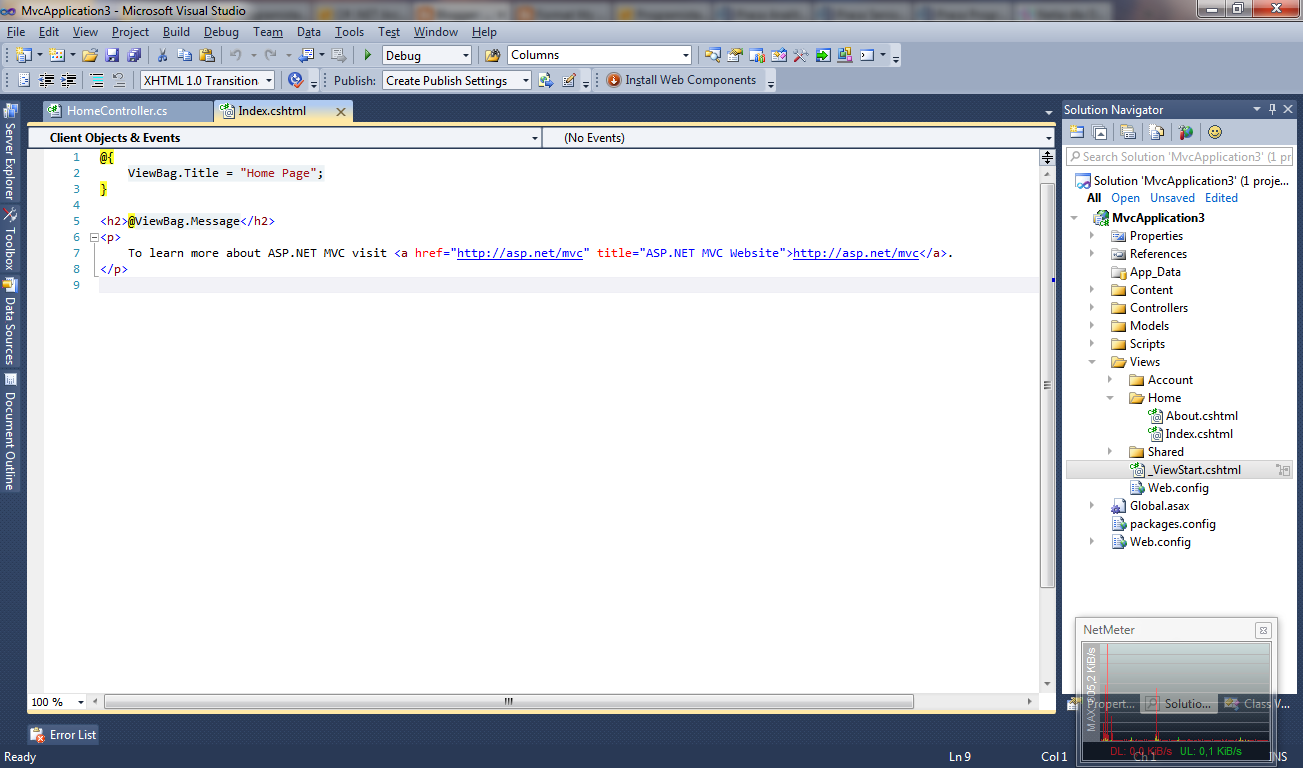The width and height of the screenshot is (1303, 768).
Task: Toggle the pin on Solution Navigator panel
Action: pyautogui.click(x=1271, y=109)
